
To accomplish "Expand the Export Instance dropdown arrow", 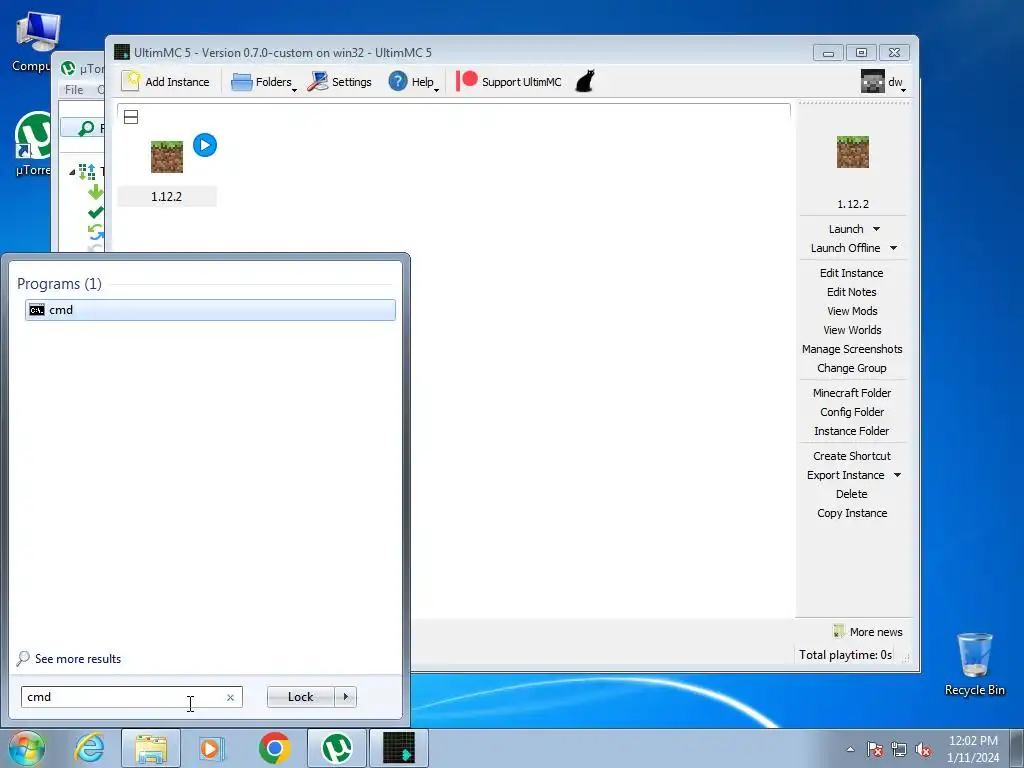I will pos(897,475).
